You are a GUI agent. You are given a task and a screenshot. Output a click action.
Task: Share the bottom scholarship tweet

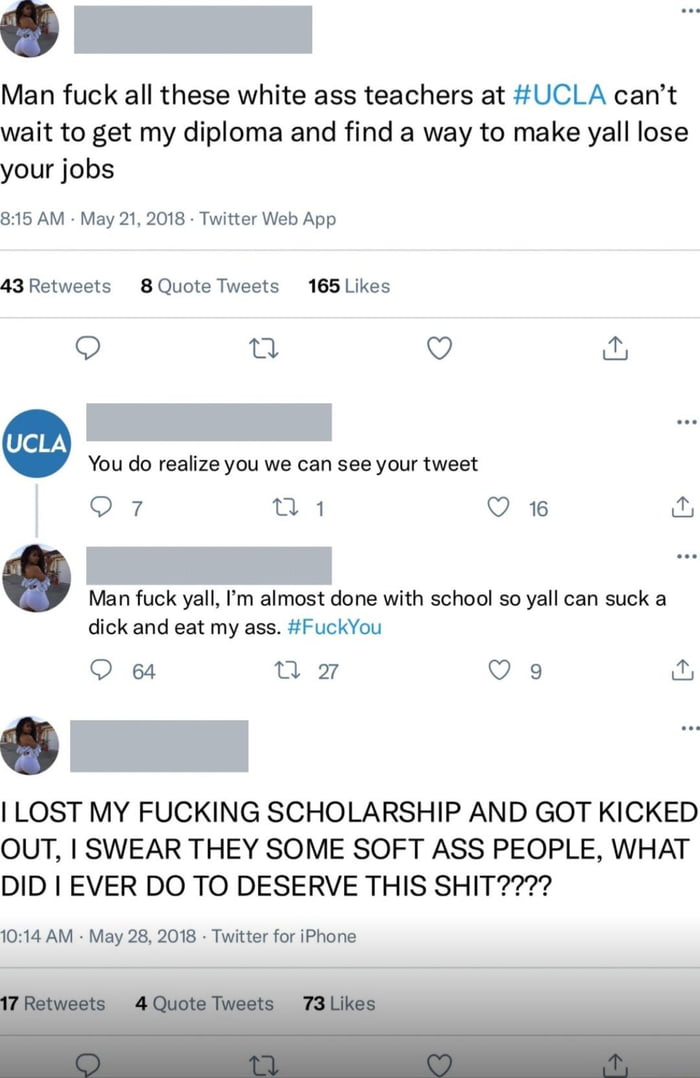pyautogui.click(x=618, y=1068)
